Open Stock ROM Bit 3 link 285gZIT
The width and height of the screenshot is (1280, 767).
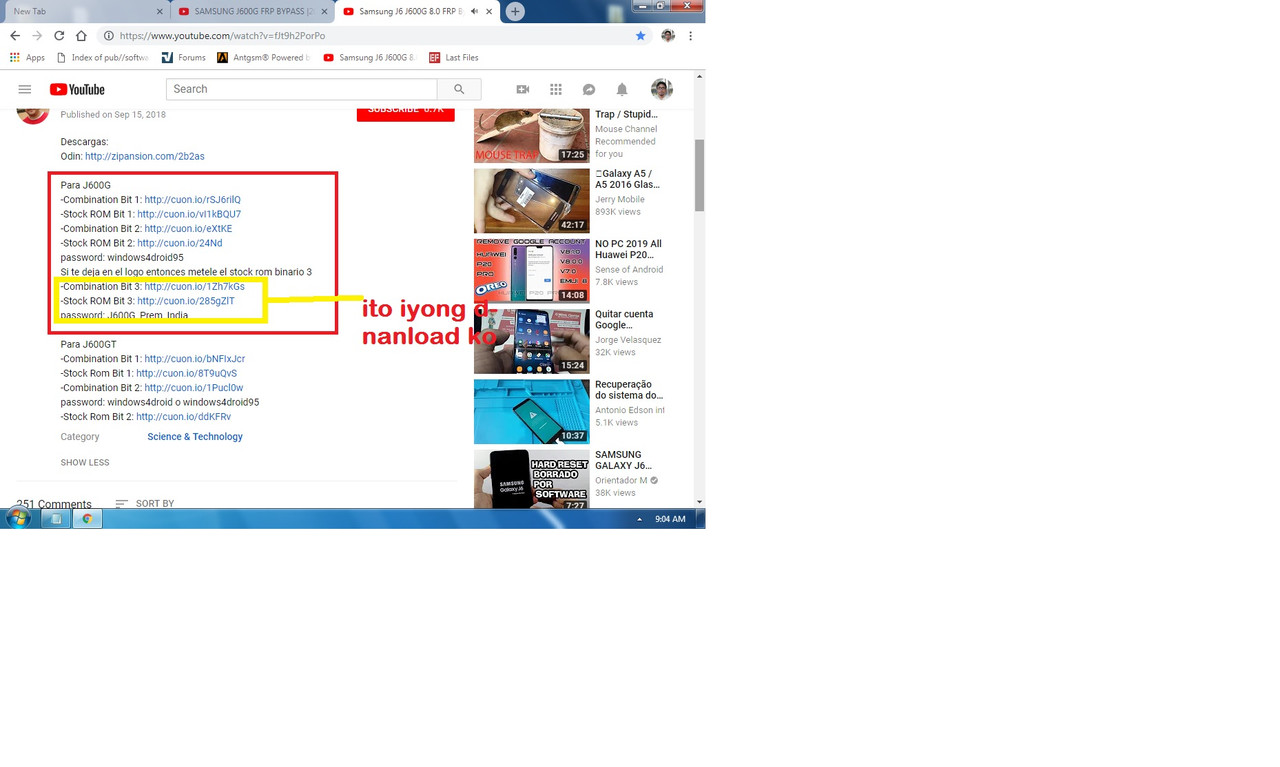coord(186,301)
